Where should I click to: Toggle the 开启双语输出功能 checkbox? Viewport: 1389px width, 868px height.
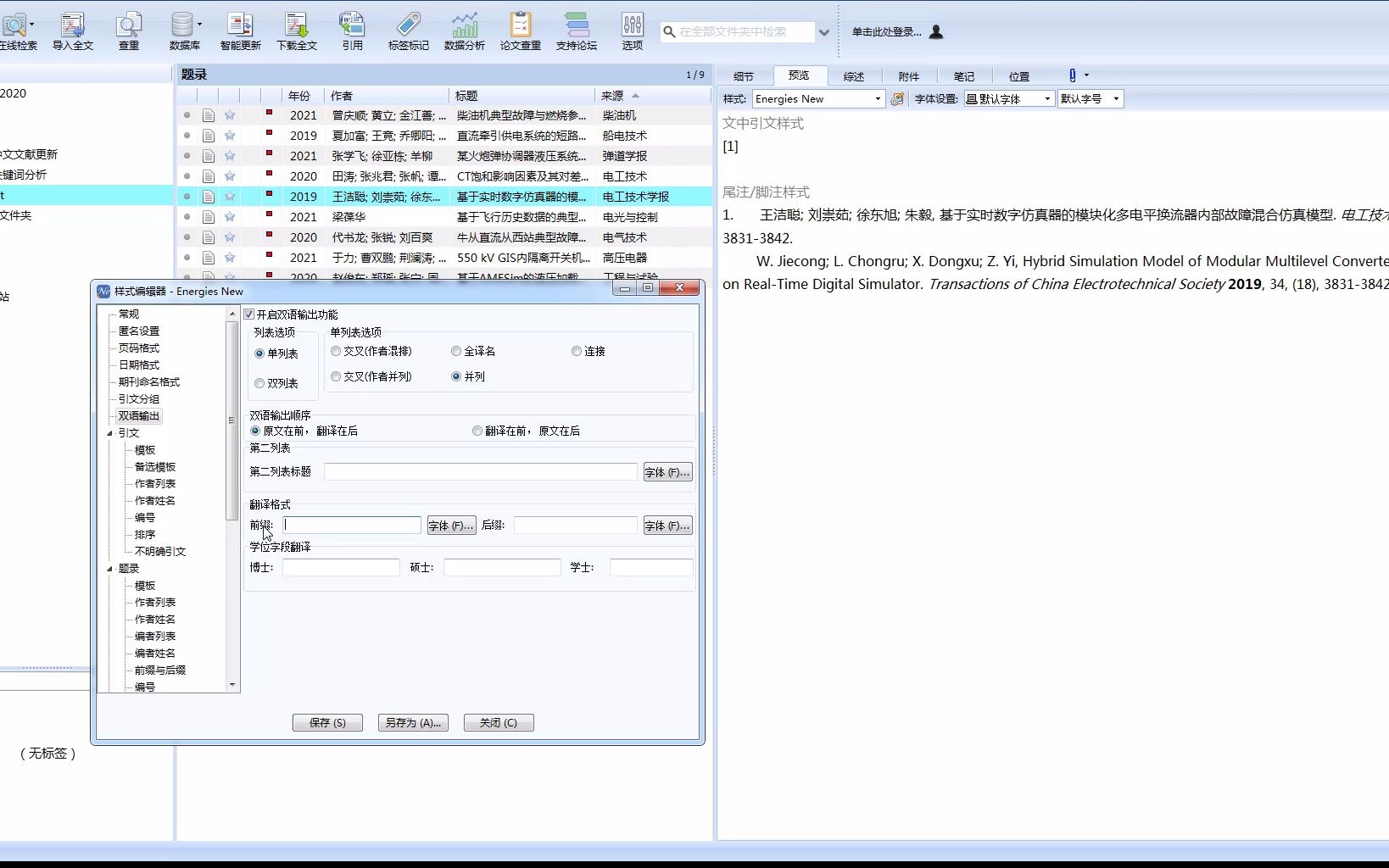249,314
